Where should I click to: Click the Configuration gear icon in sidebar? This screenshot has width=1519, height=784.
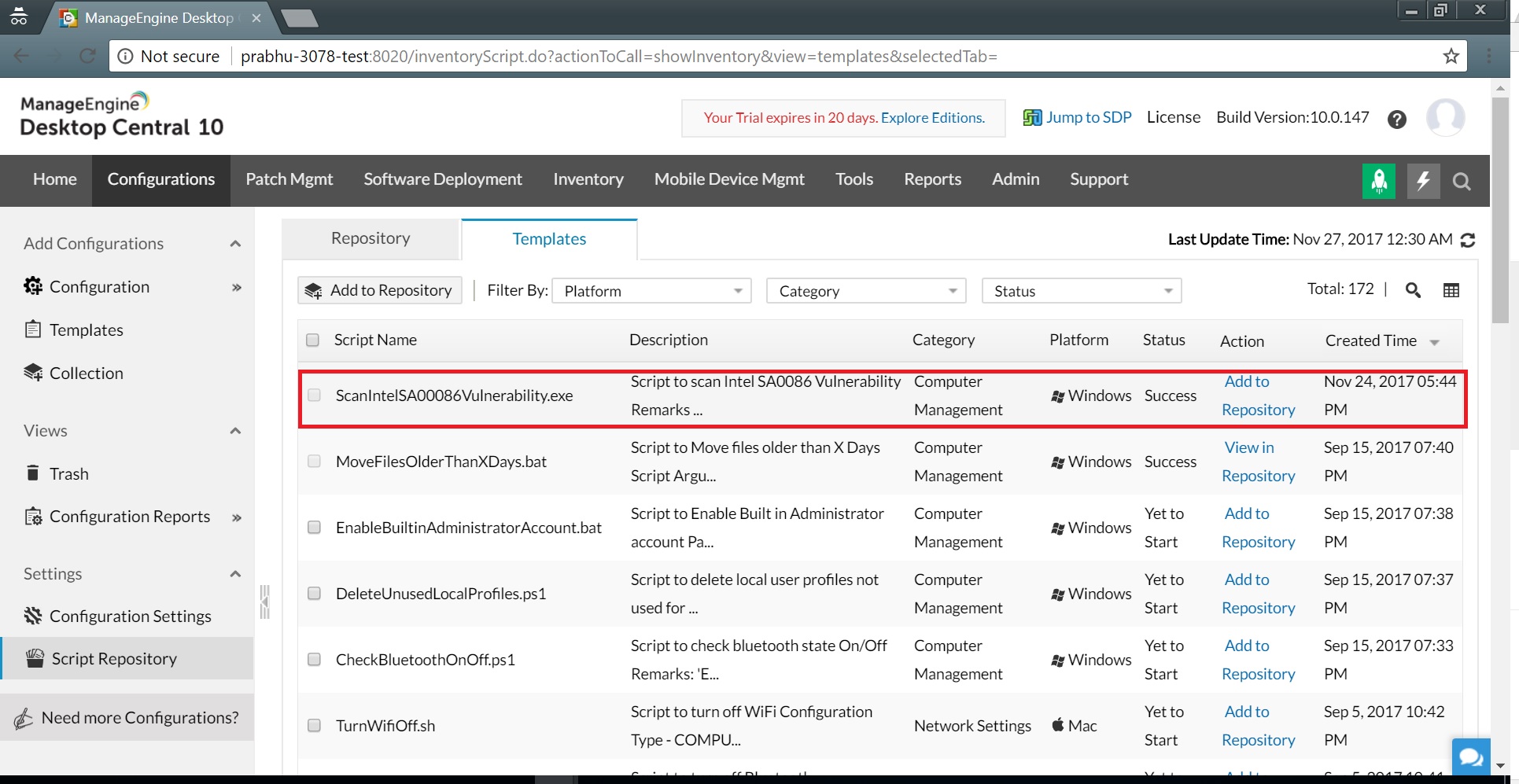[33, 286]
